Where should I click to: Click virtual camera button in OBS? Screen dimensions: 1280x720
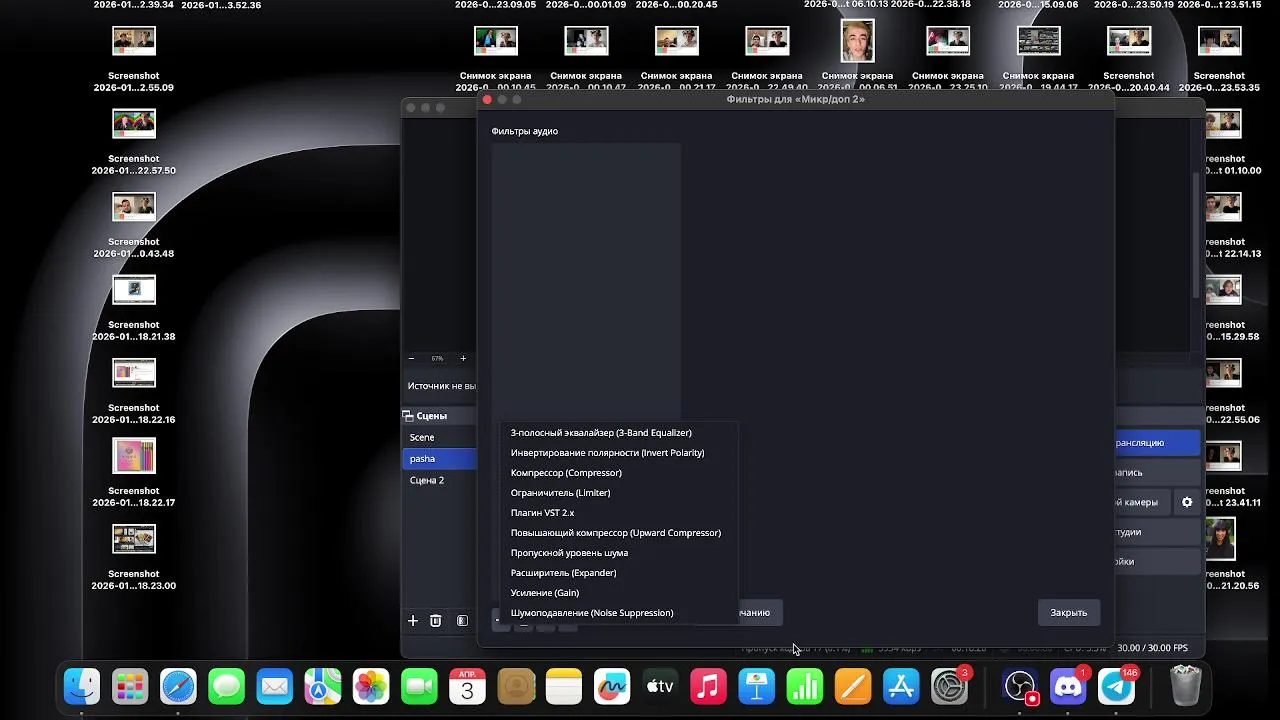click(1142, 502)
